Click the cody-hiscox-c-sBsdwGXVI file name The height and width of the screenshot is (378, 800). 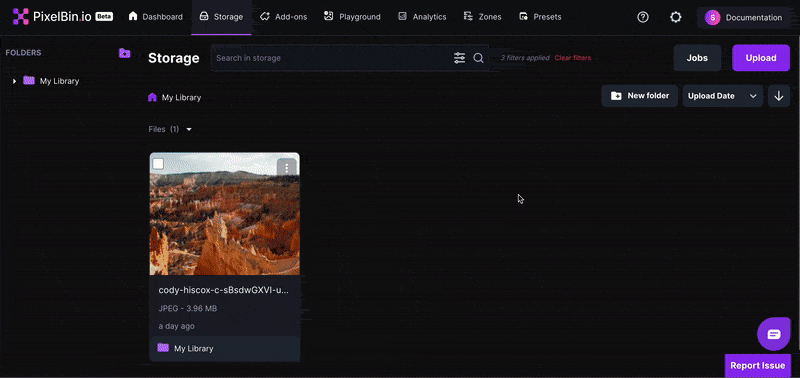[223, 290]
